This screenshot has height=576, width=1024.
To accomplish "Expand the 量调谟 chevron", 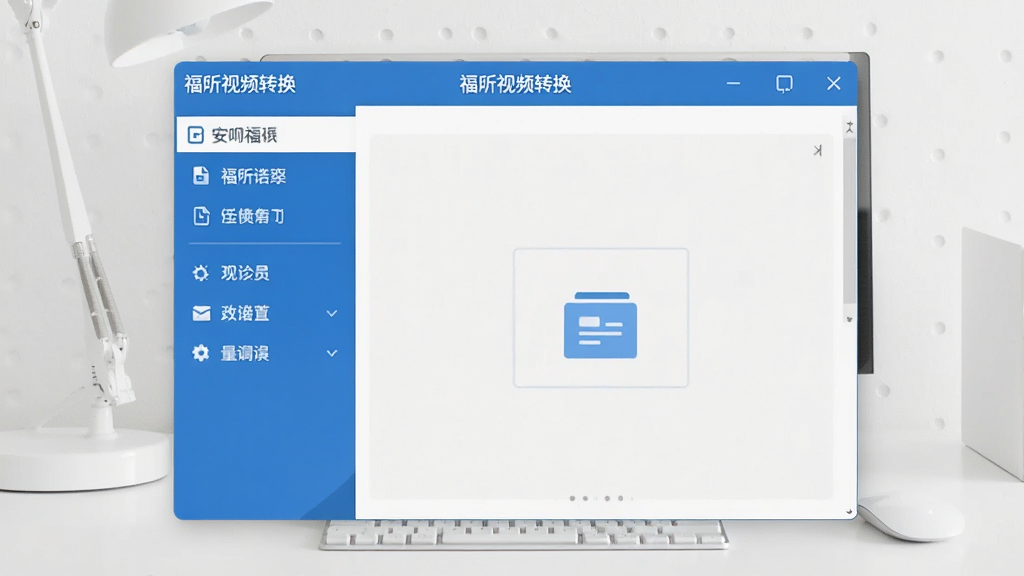I will point(332,353).
